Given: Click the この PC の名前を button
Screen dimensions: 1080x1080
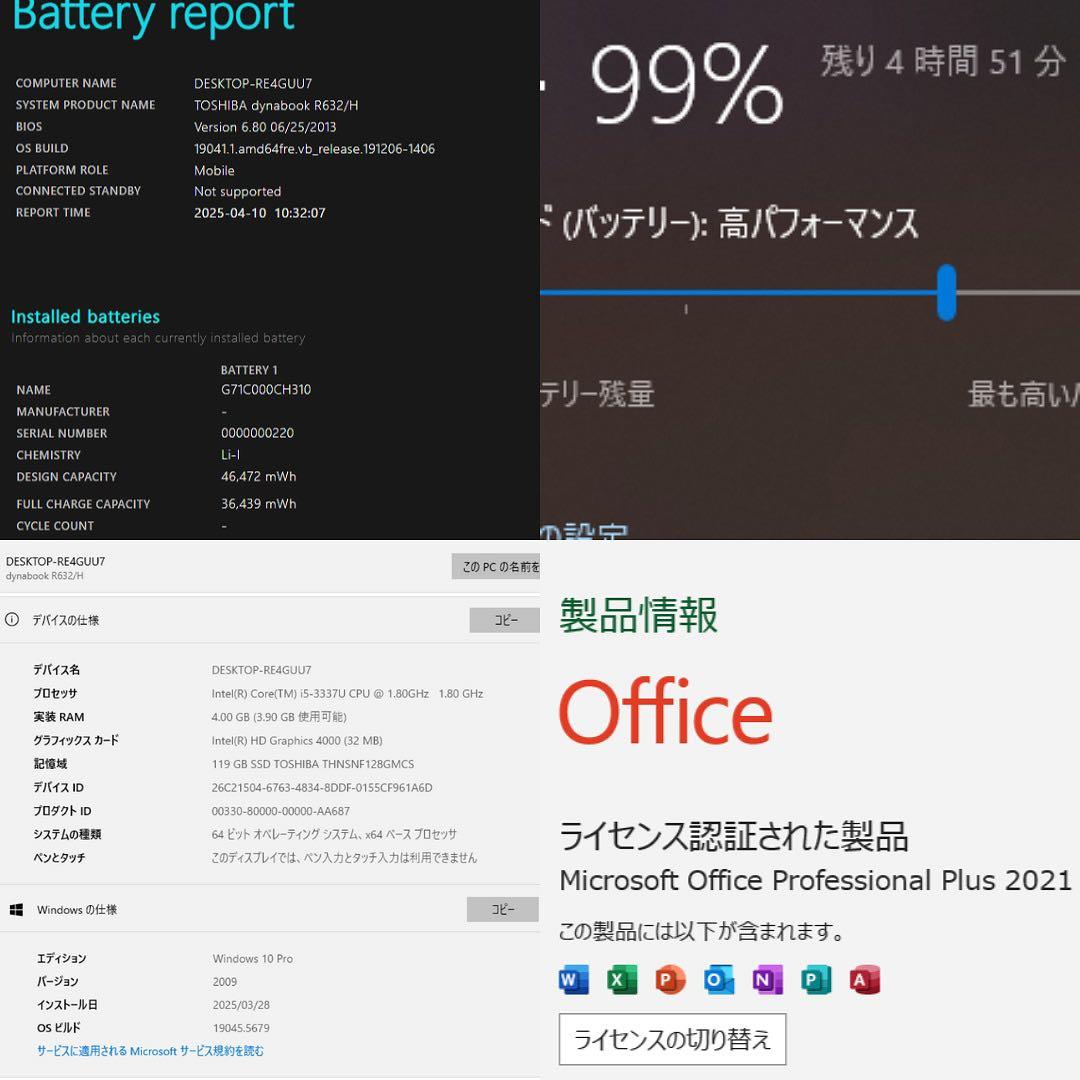Looking at the screenshot, I should click(x=496, y=566).
